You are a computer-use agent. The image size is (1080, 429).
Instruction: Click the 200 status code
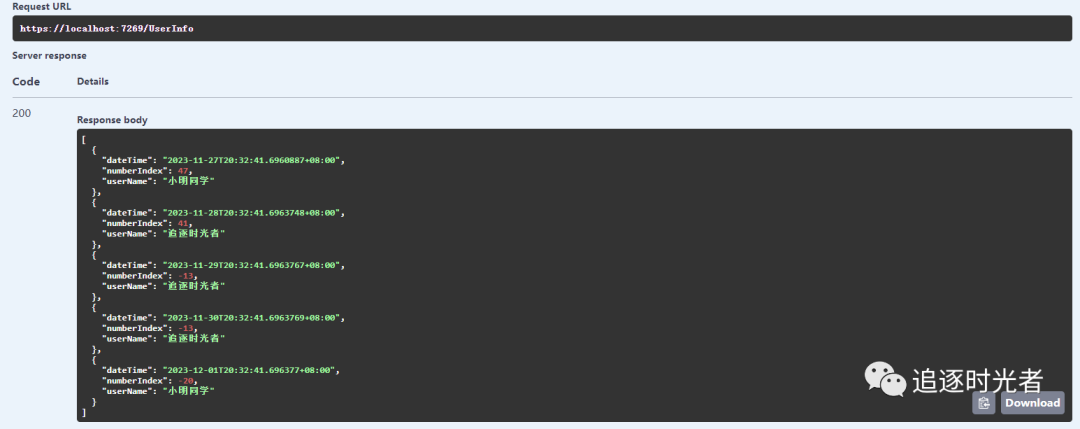[22, 113]
